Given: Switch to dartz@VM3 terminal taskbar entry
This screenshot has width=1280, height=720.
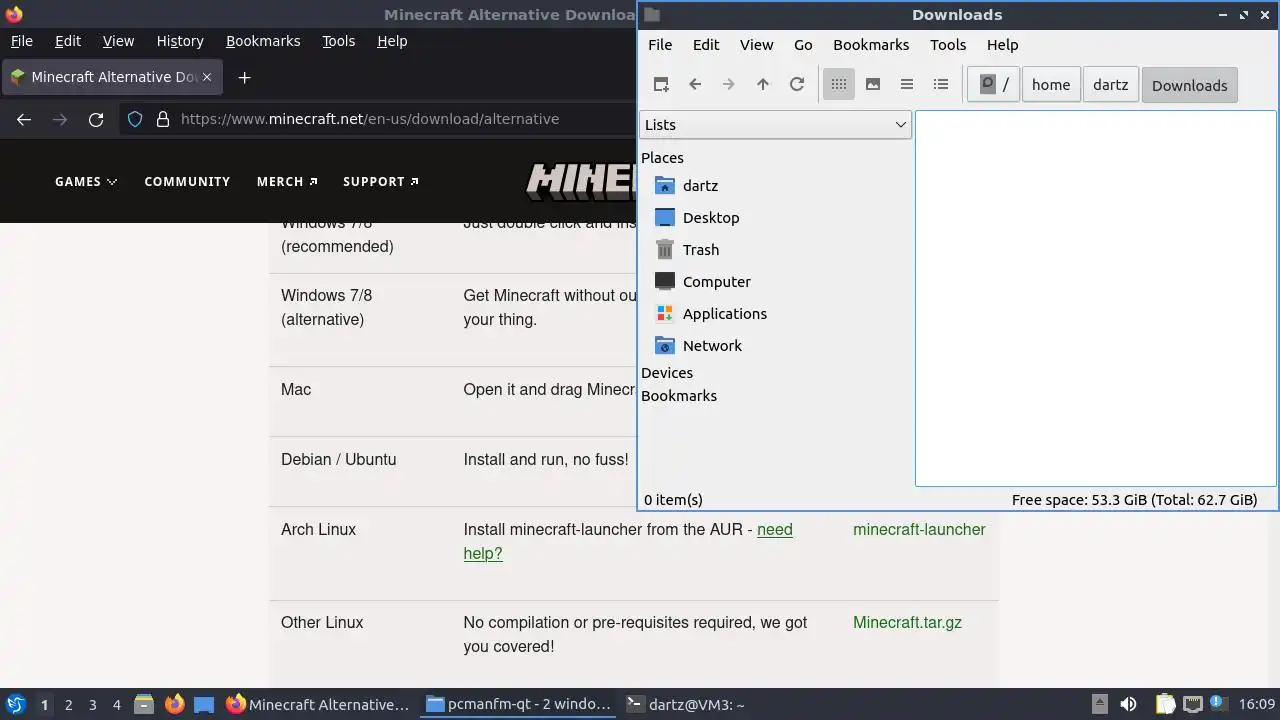Looking at the screenshot, I should (x=685, y=705).
